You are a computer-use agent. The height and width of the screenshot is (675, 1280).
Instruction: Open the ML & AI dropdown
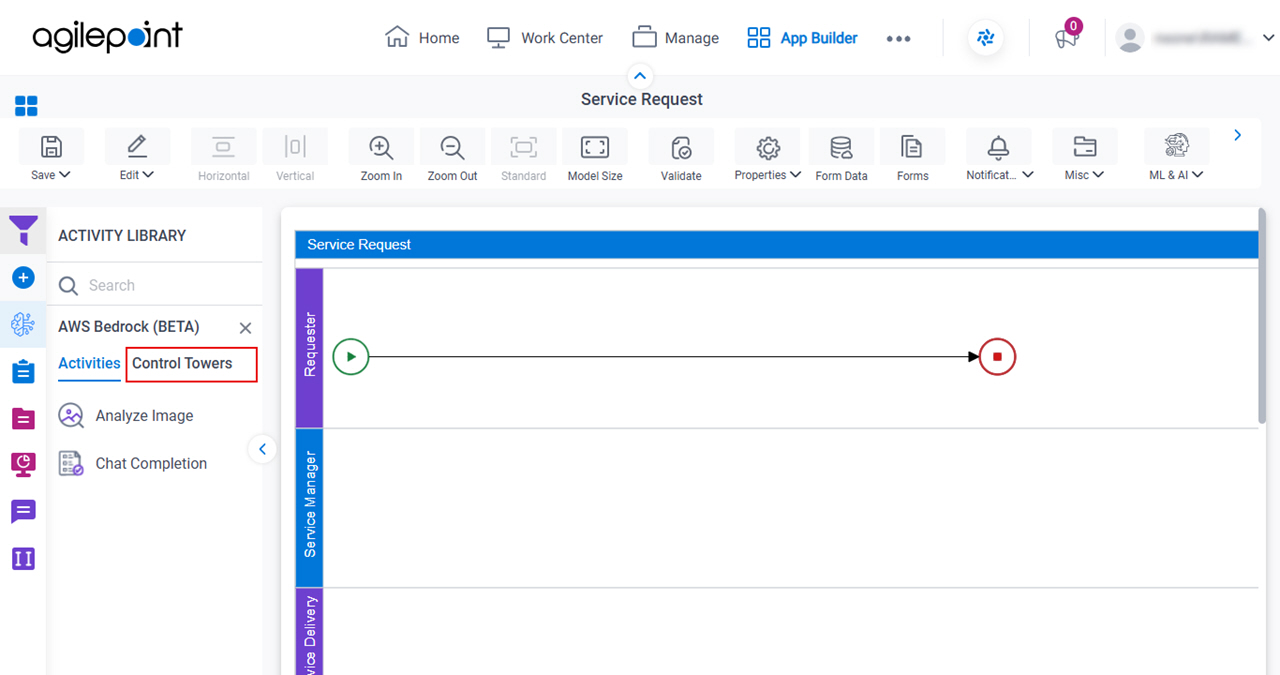pos(1176,157)
